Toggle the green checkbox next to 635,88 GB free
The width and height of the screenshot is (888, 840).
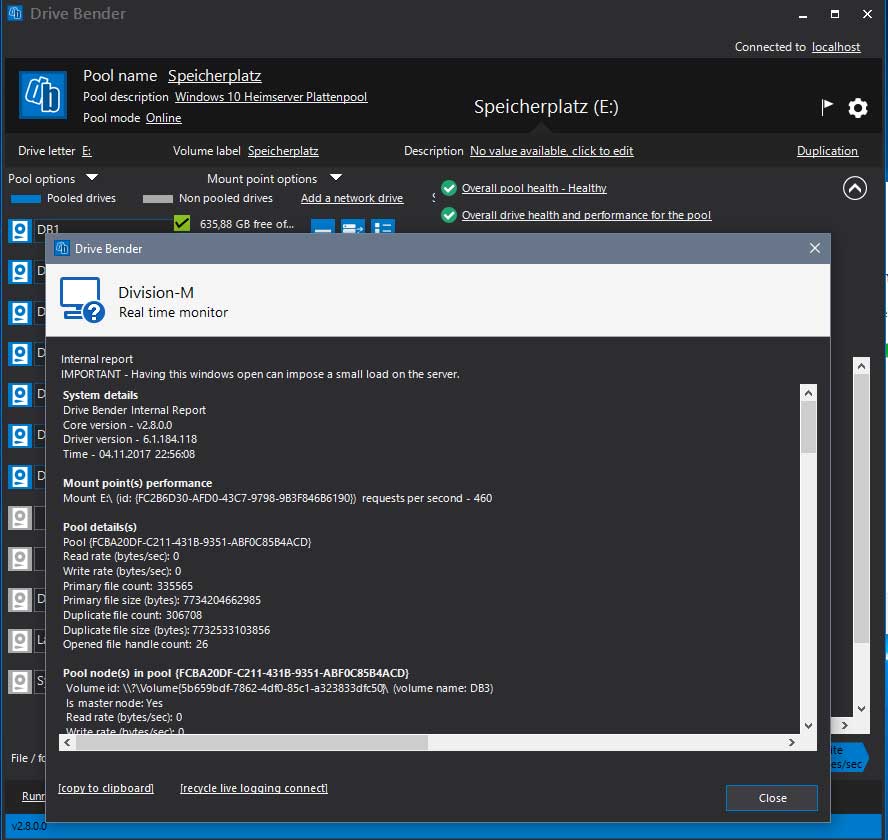[x=182, y=223]
